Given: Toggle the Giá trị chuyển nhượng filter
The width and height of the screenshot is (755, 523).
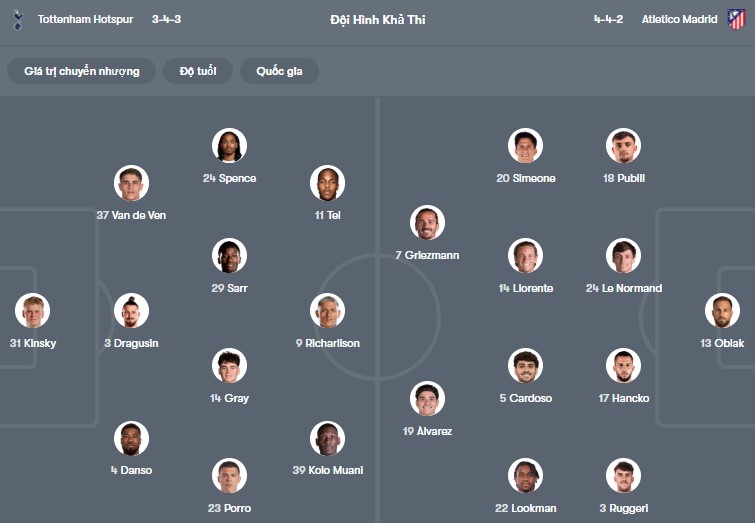Looking at the screenshot, I should [x=82, y=71].
